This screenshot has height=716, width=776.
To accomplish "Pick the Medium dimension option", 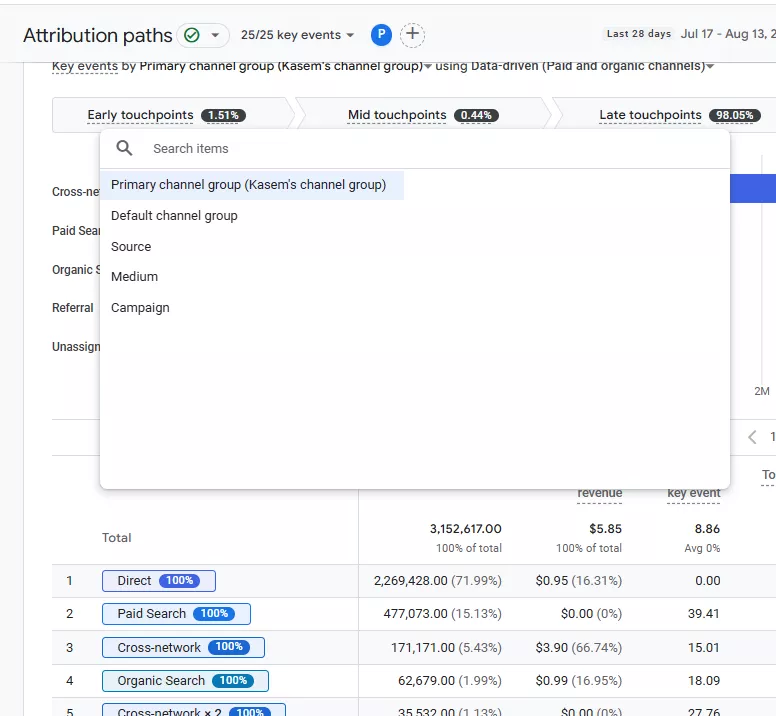I will pyautogui.click(x=134, y=277).
